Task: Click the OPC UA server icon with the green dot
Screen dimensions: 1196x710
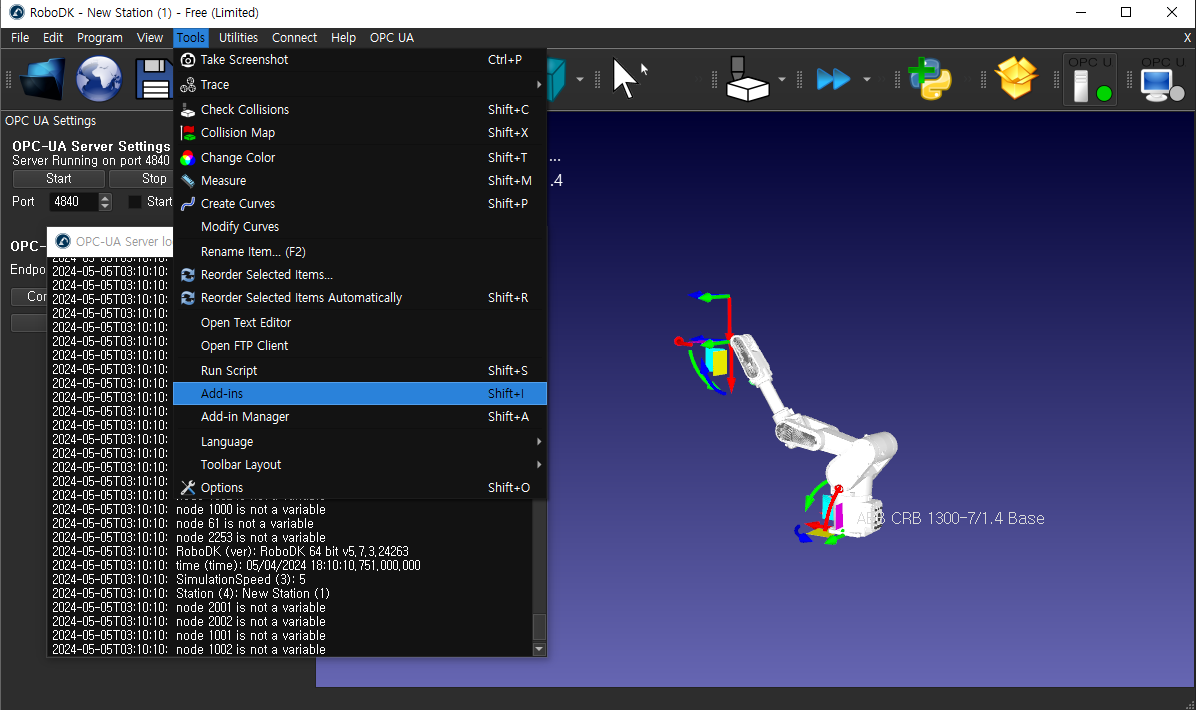Action: pyautogui.click(x=1090, y=79)
